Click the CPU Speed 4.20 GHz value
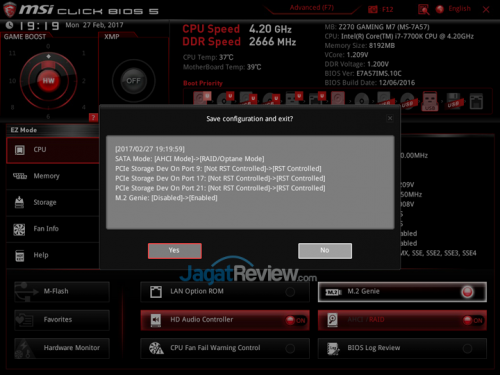 (270, 29)
